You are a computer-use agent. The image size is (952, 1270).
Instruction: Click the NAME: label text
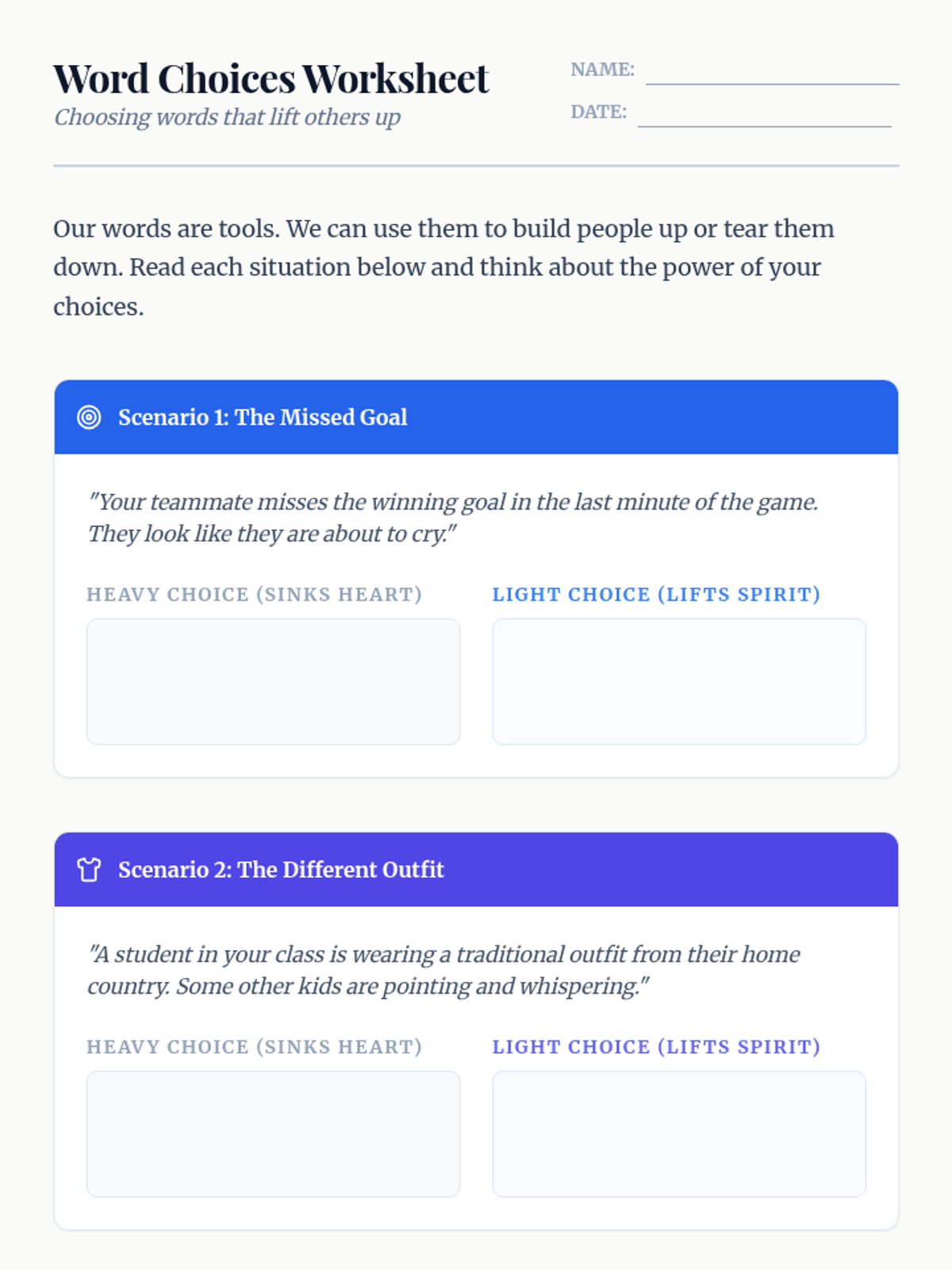point(602,70)
